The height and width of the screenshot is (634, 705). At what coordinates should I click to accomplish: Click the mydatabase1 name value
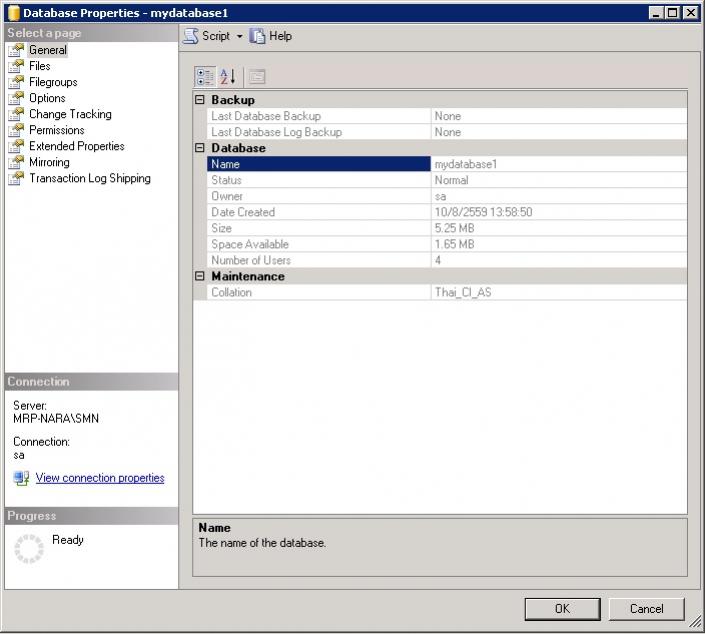coord(466,164)
